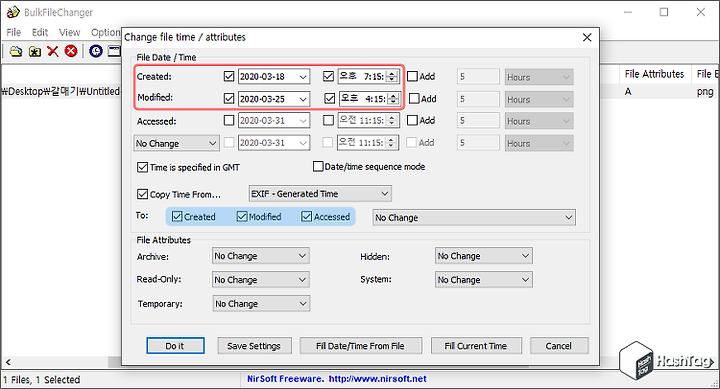This screenshot has height=389, width=720.
Task: Click the Accessed time stepper arrows
Action: (x=392, y=120)
